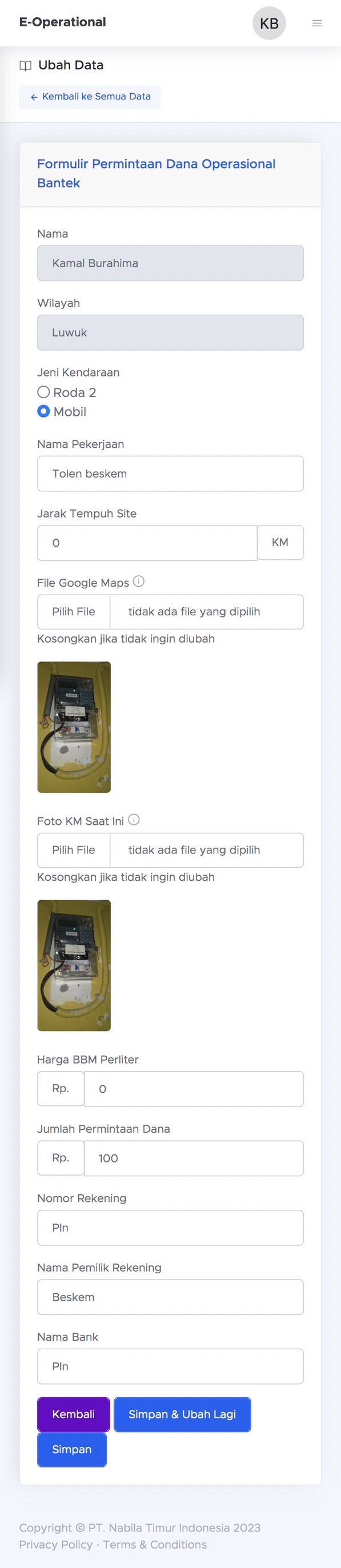Click the purple Kembali button

74,1414
